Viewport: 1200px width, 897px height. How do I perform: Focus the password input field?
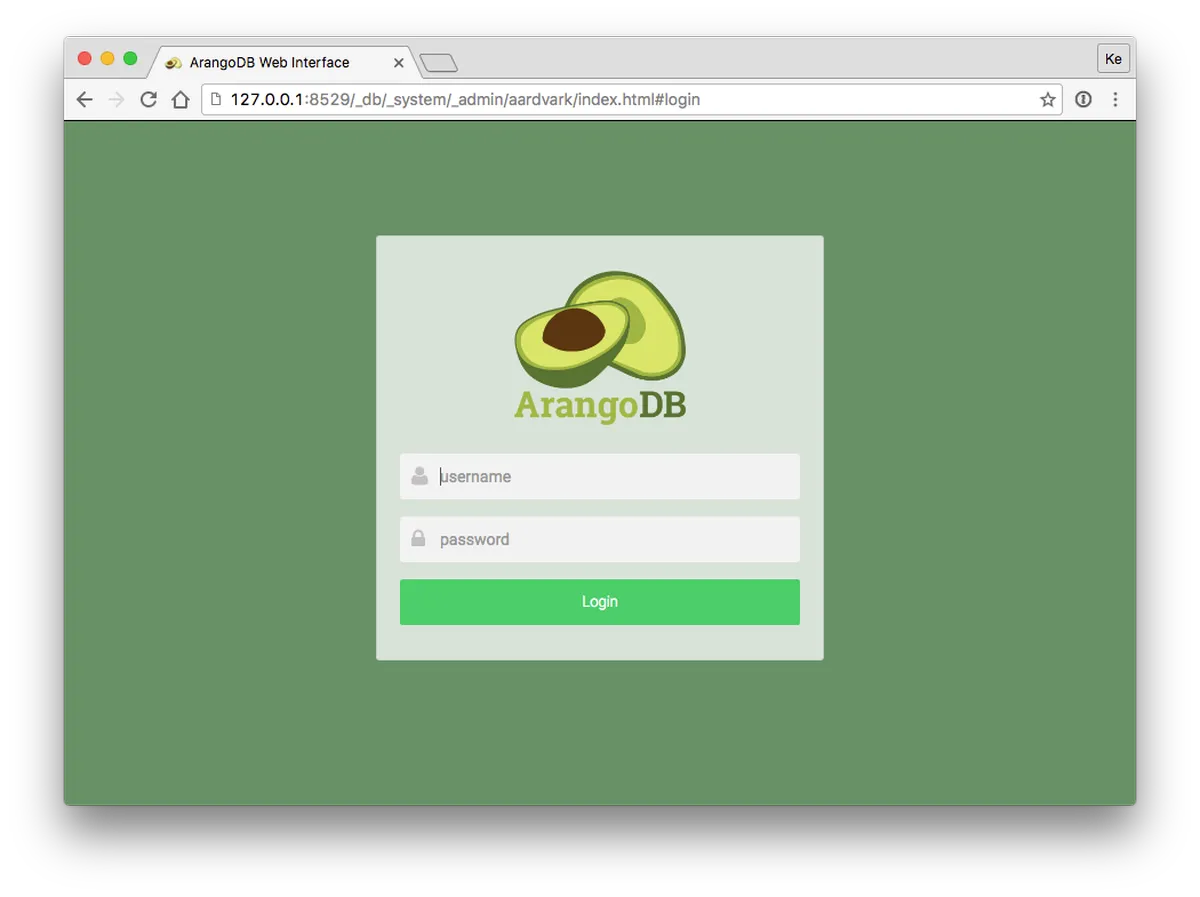pos(600,540)
